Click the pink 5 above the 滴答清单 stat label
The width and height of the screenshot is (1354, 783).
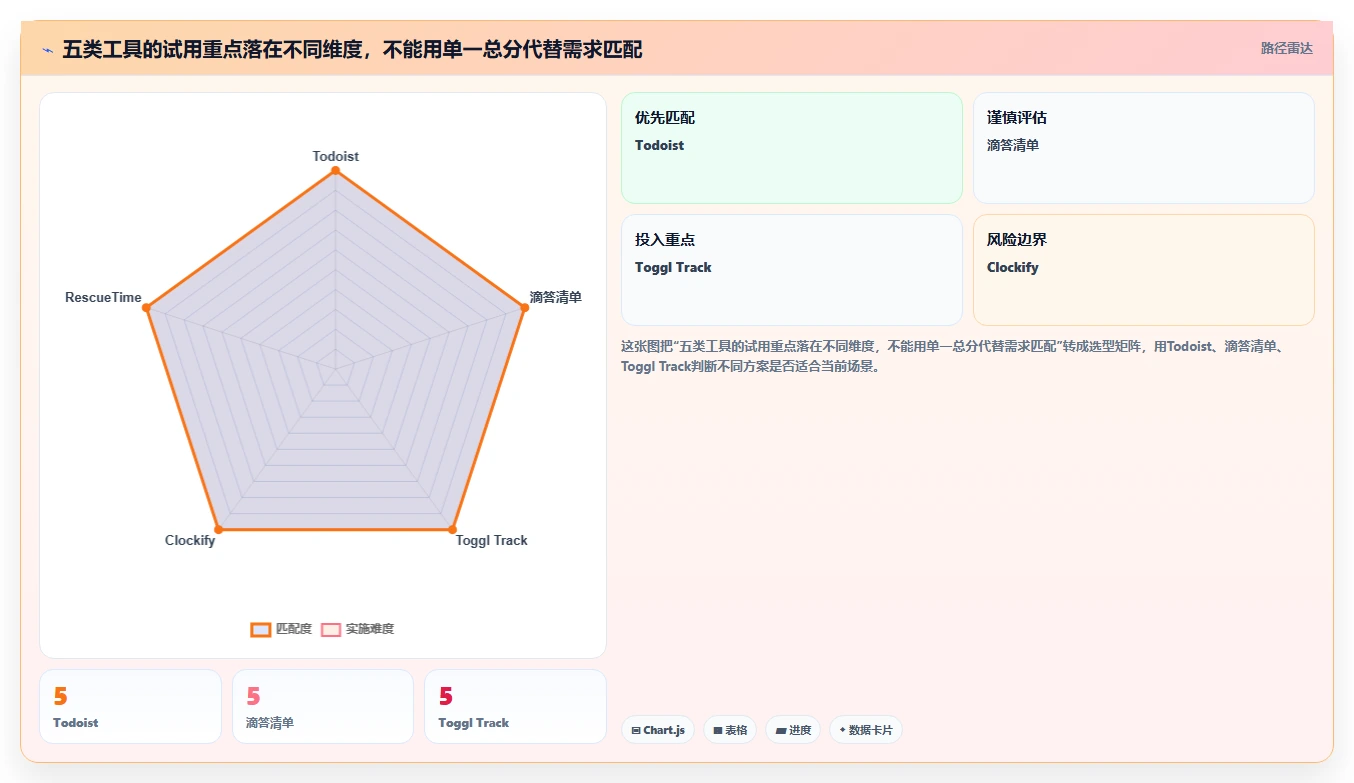pos(253,696)
